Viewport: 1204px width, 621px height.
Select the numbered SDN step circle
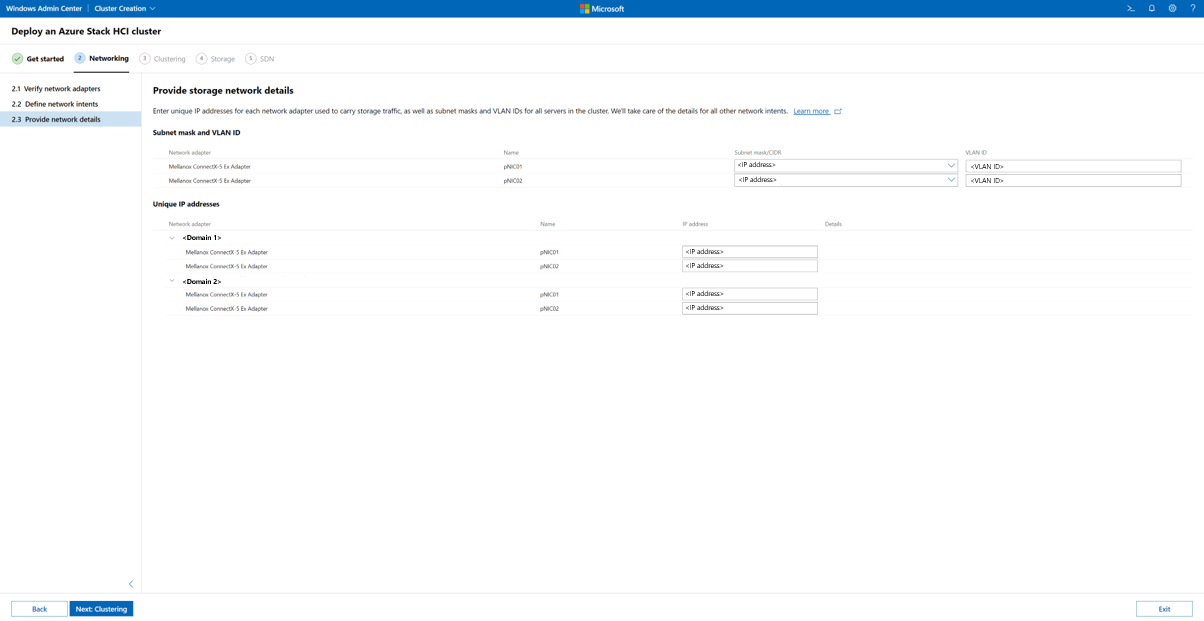pos(251,58)
